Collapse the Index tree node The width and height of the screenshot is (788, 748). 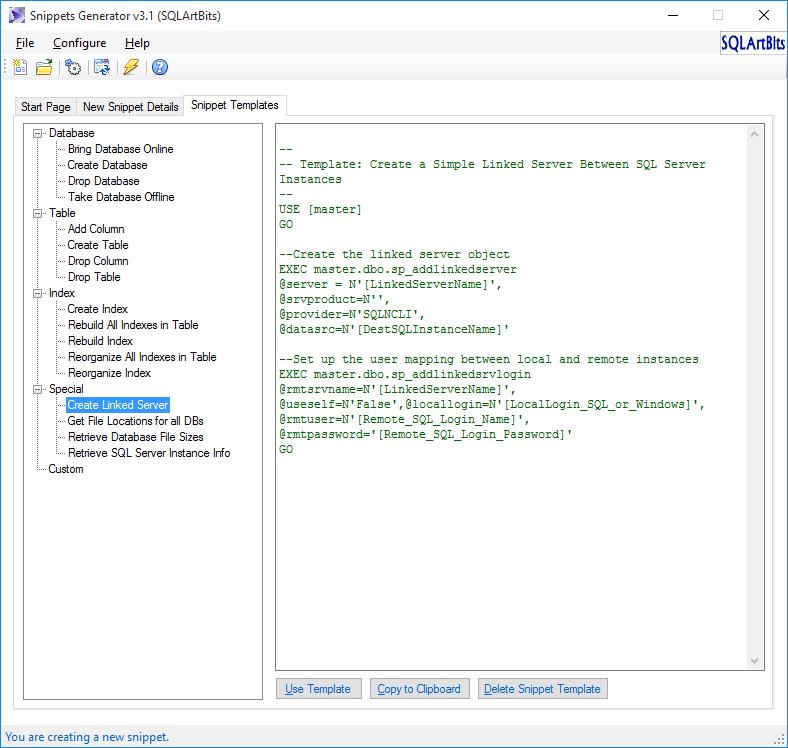pyautogui.click(x=38, y=293)
